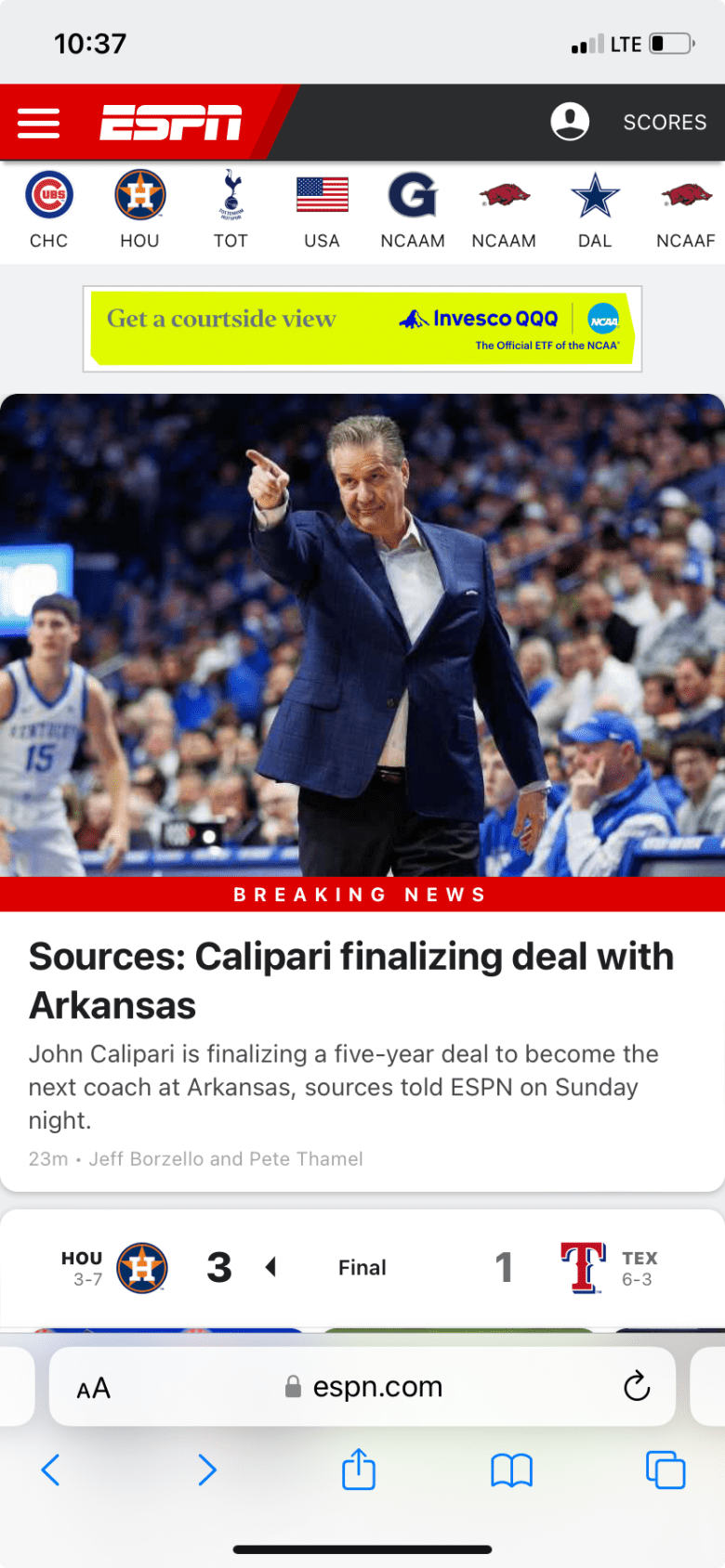The height and width of the screenshot is (1568, 725).
Task: Tap the ESPN logo
Action: [x=171, y=123]
